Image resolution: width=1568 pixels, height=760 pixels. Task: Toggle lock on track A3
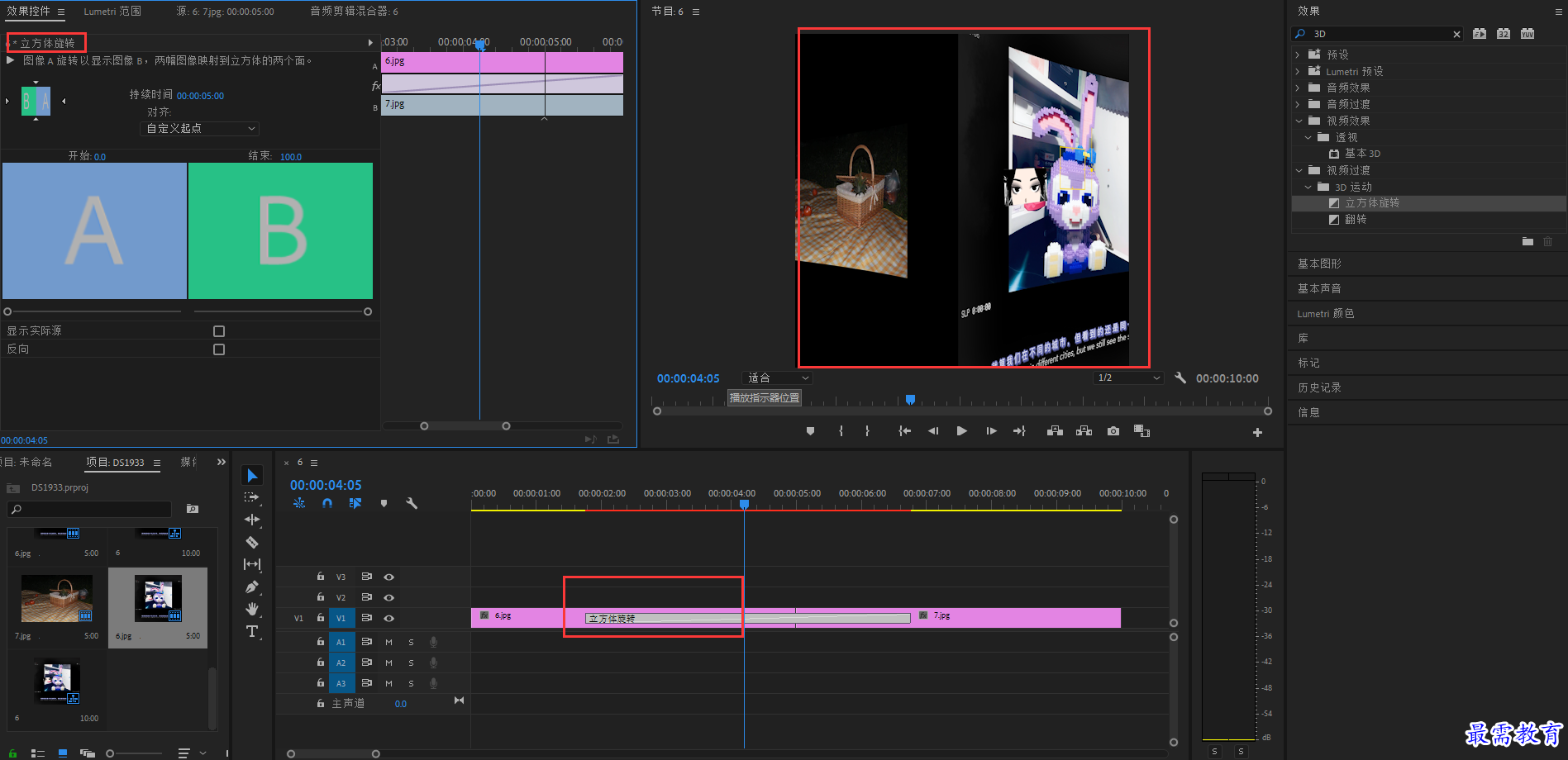point(321,683)
